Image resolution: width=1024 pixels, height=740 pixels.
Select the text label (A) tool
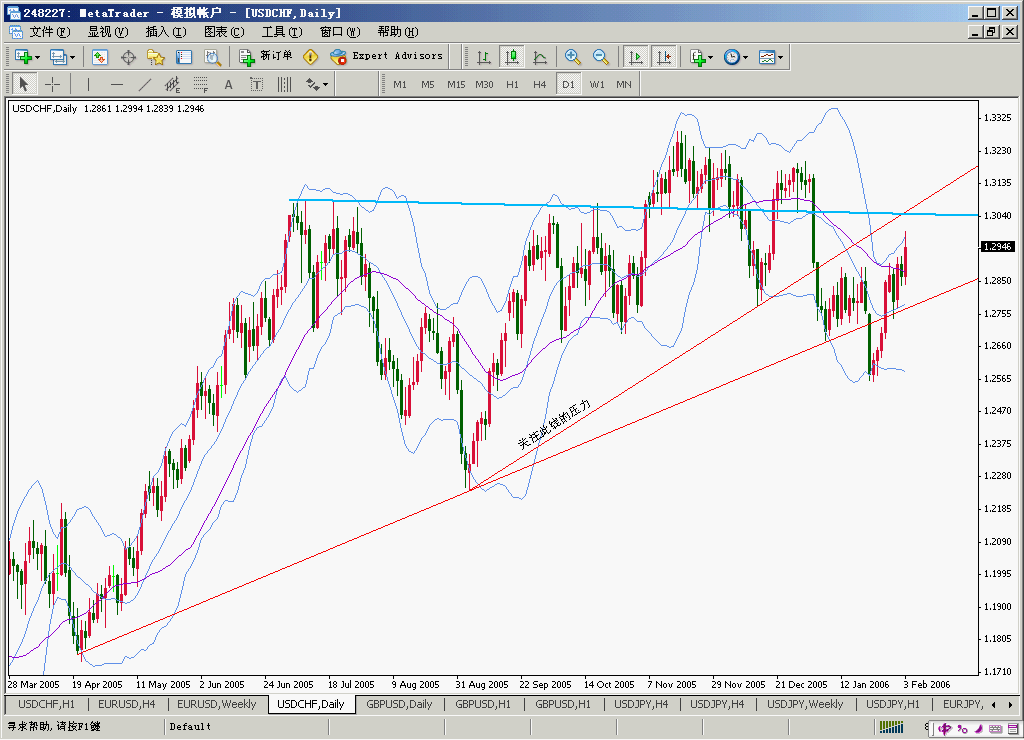[x=228, y=85]
